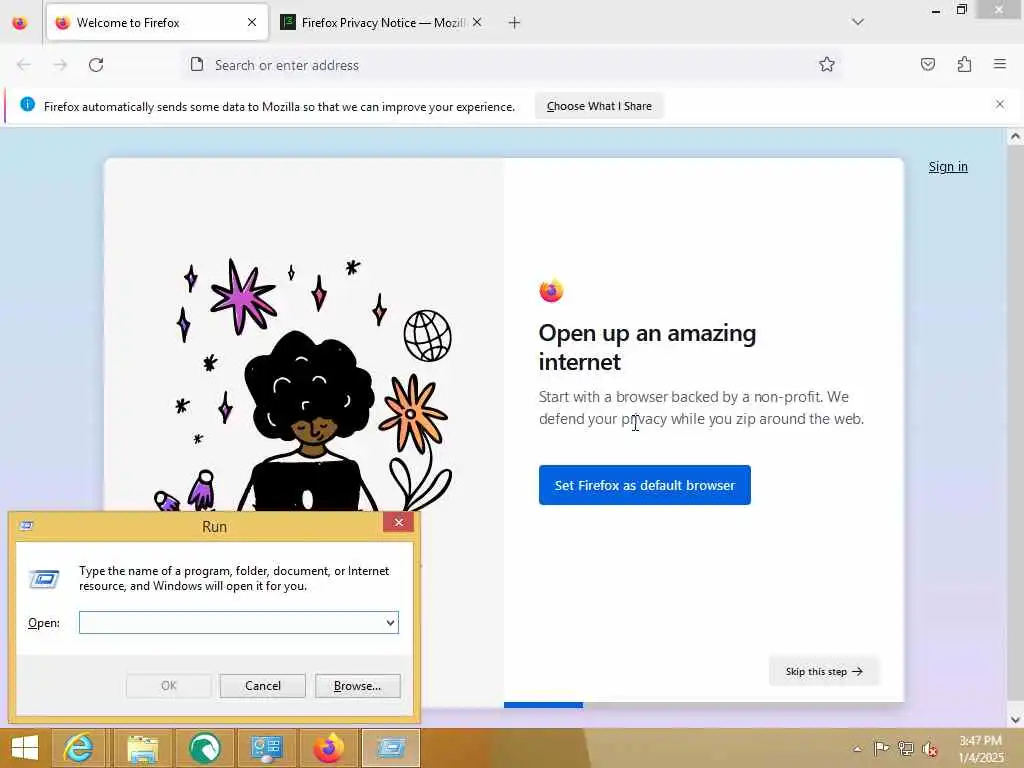Open the green round app in taskbar
1024x768 pixels.
205,748
